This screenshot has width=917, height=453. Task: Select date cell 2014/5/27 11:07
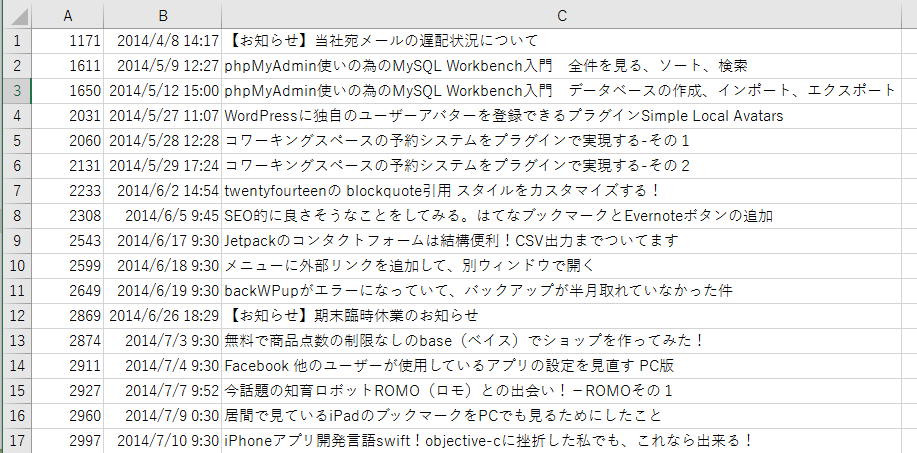pos(163,116)
